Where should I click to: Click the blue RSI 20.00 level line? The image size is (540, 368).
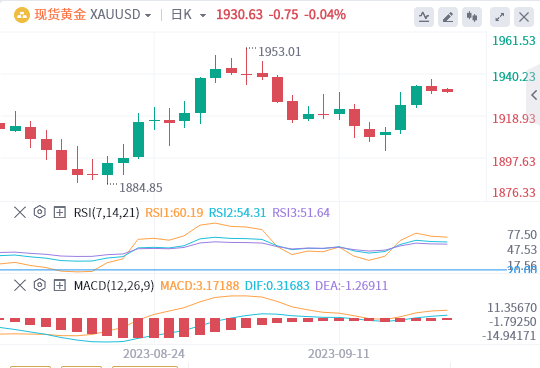253,270
